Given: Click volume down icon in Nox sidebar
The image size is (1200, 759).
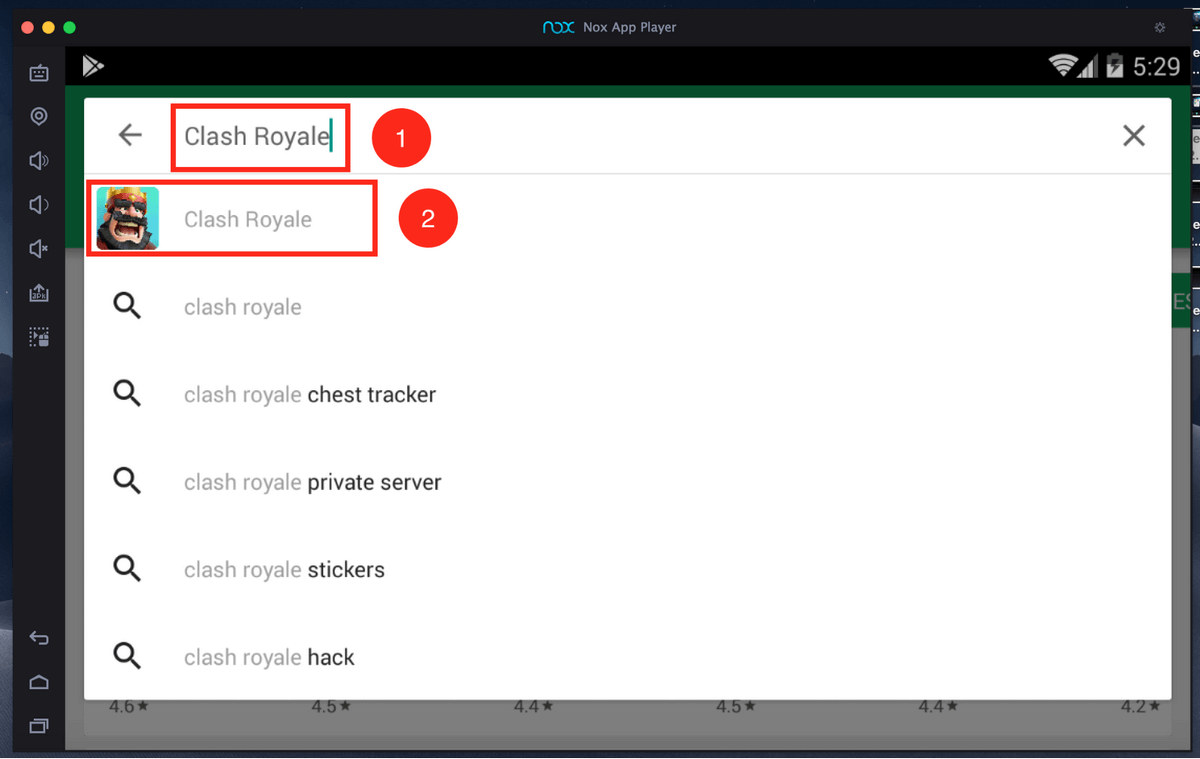Looking at the screenshot, I should coord(39,205).
